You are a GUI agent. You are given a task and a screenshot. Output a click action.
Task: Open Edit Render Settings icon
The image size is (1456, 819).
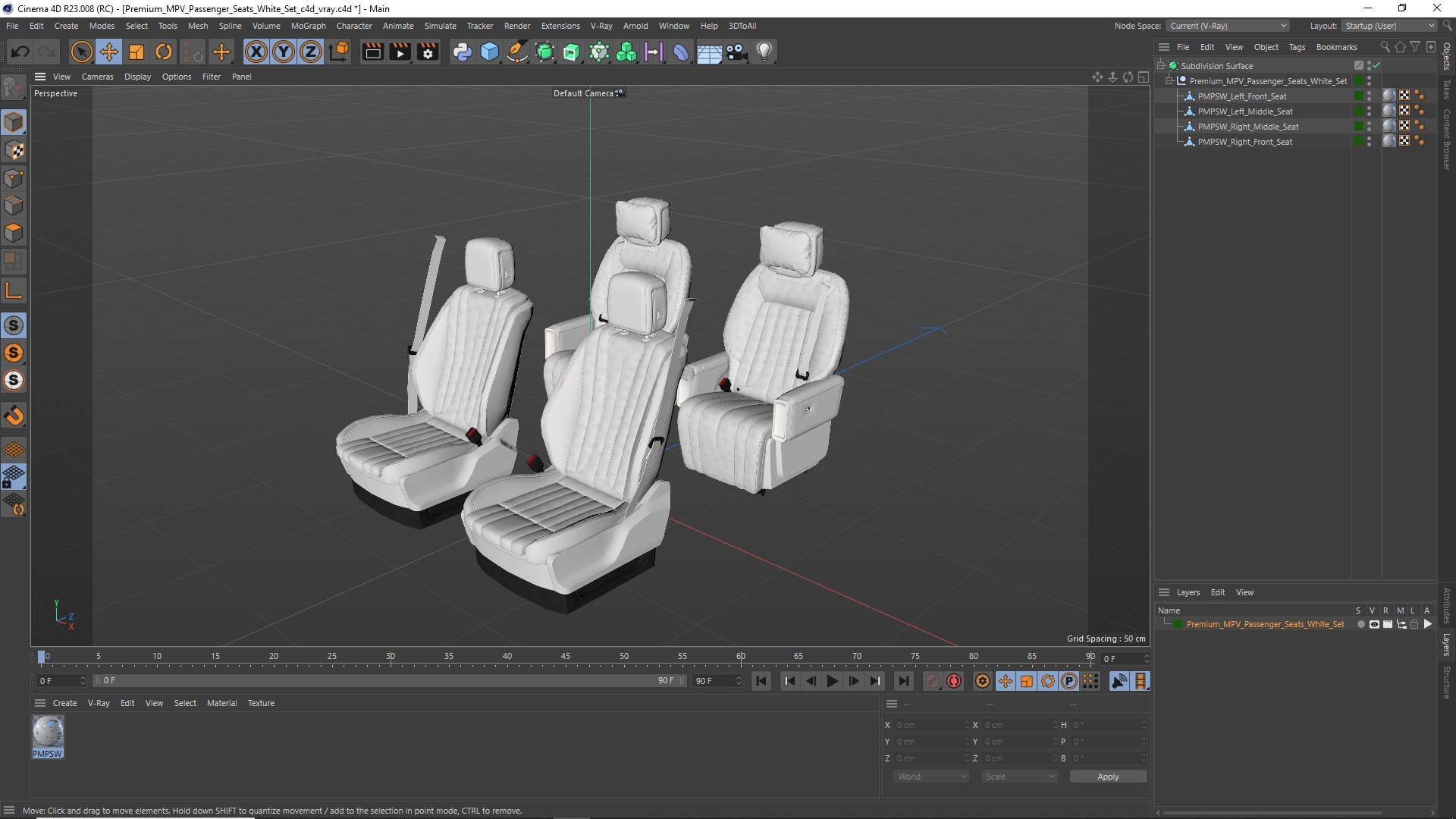click(x=428, y=52)
